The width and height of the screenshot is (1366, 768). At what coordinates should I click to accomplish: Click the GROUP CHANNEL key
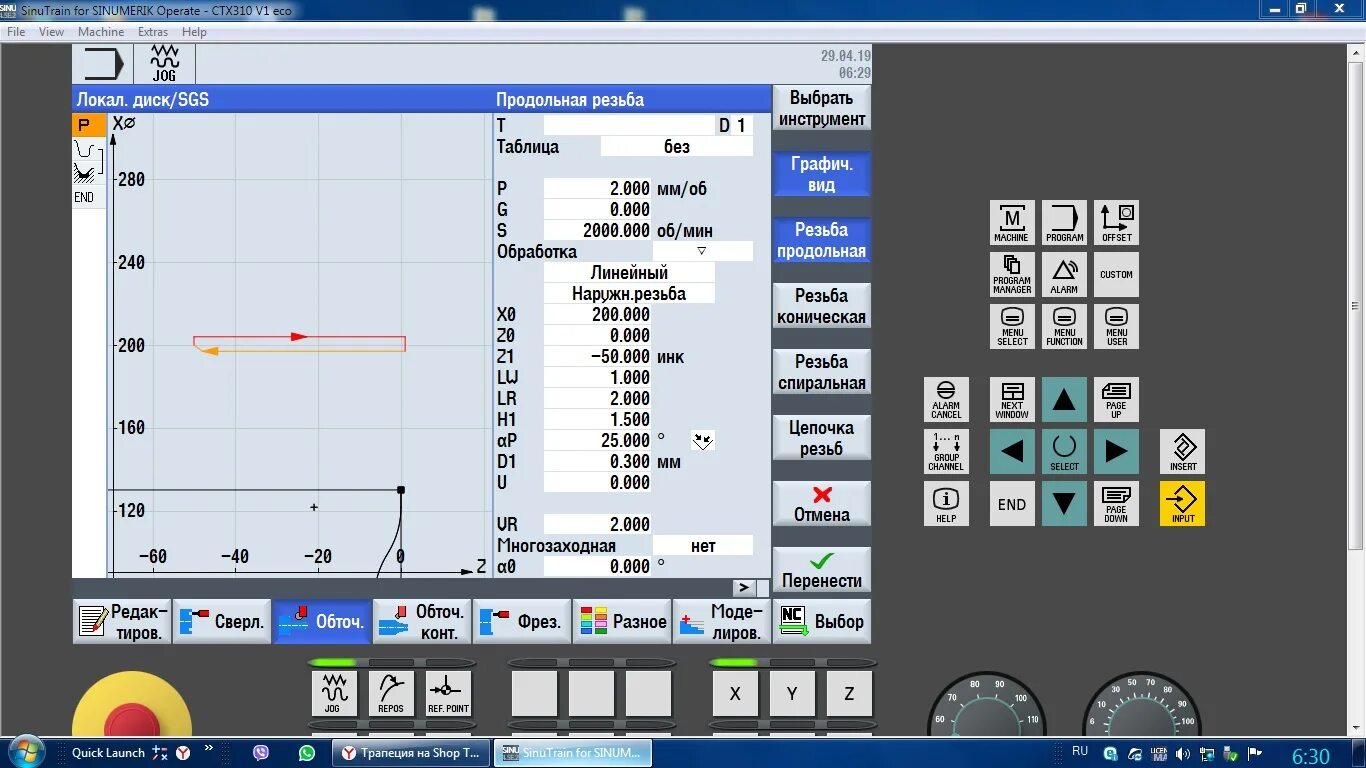pos(946,452)
